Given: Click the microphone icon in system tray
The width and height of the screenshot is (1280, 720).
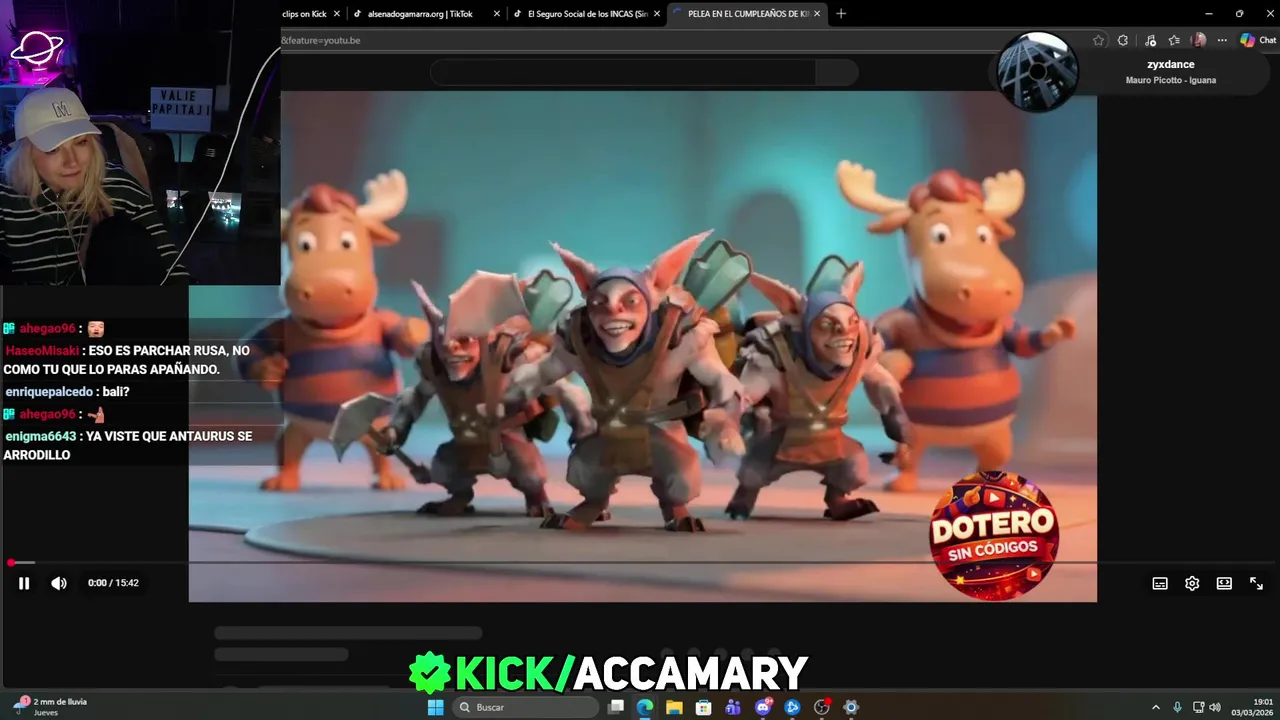Looking at the screenshot, I should coord(1177,707).
